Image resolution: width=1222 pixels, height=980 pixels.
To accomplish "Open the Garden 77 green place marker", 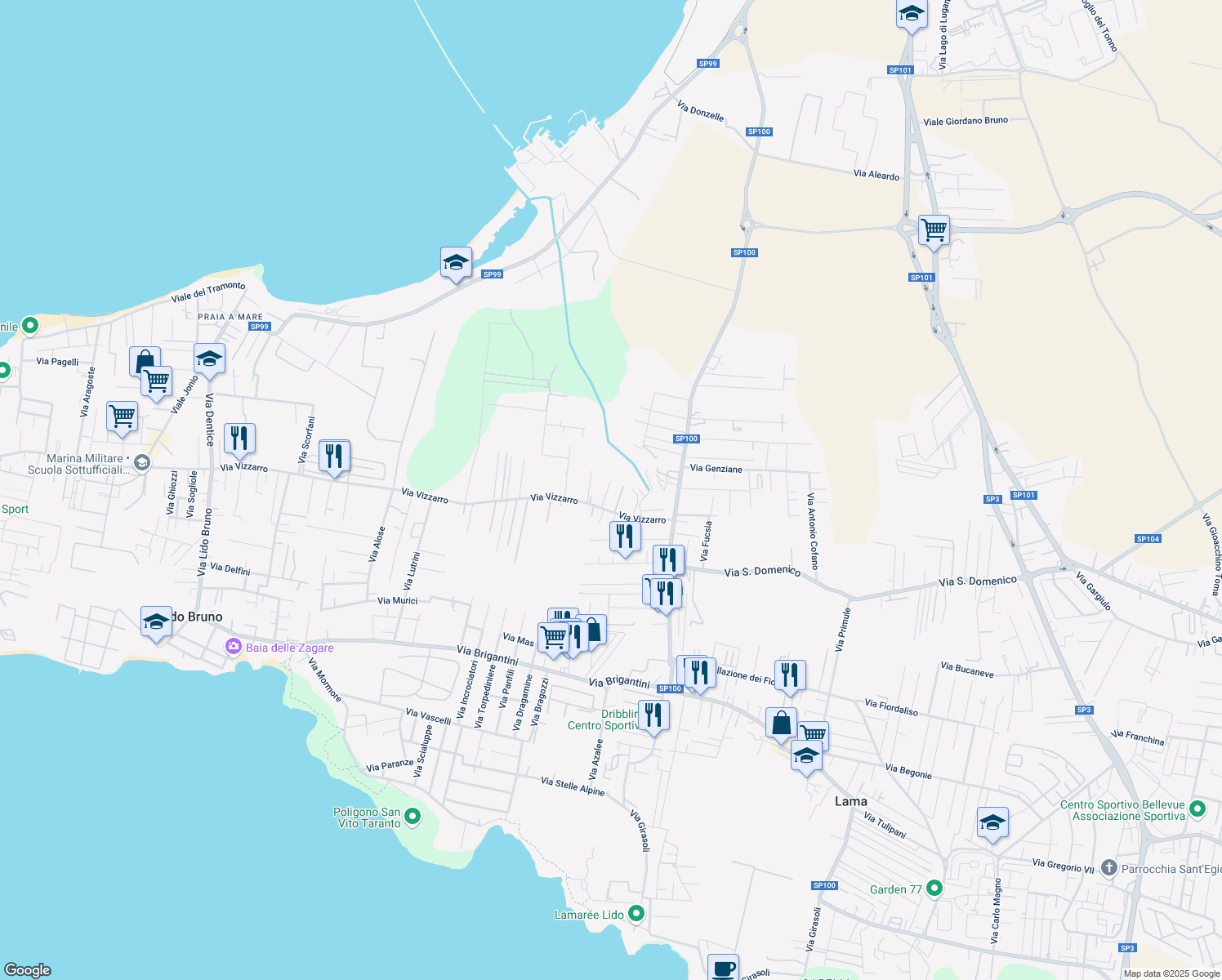I will coord(934,889).
